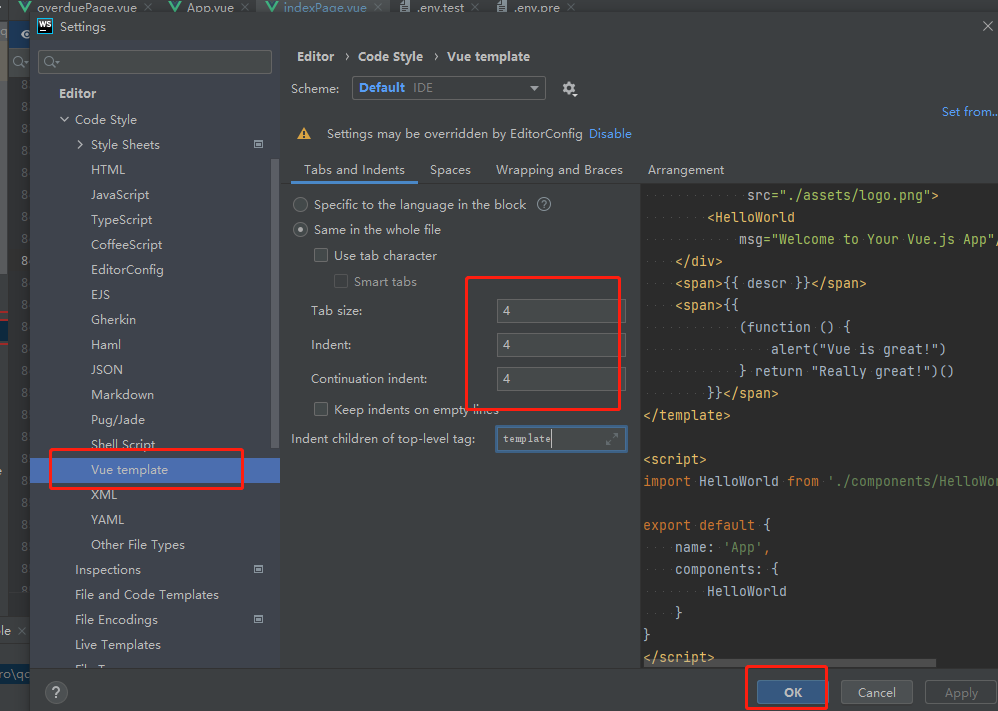The height and width of the screenshot is (711, 998).
Task: Check the Smart tabs option
Action: 341,281
